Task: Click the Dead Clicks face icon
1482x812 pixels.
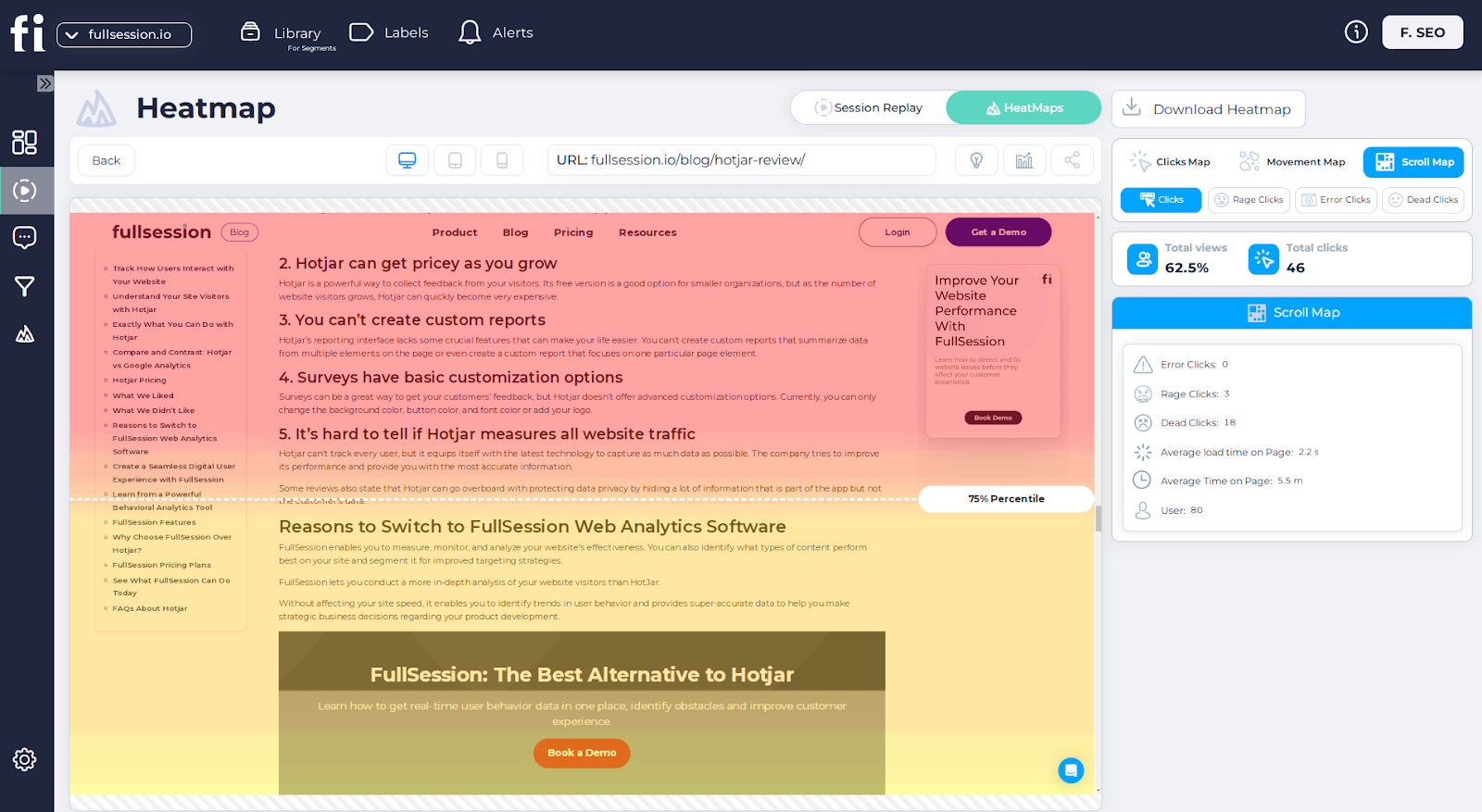Action: pos(1143,423)
